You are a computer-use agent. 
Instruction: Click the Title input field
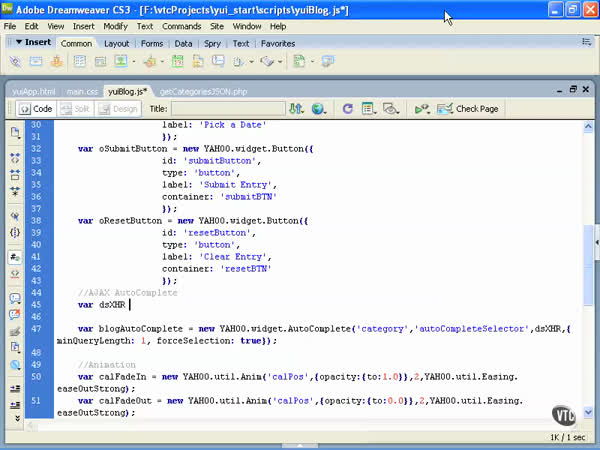tap(227, 108)
